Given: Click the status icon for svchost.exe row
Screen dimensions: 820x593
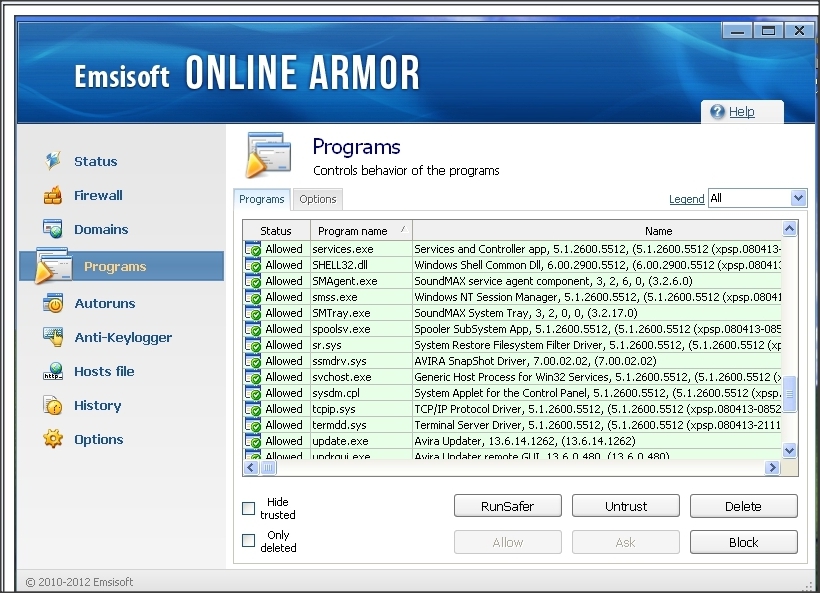Looking at the screenshot, I should point(253,377).
